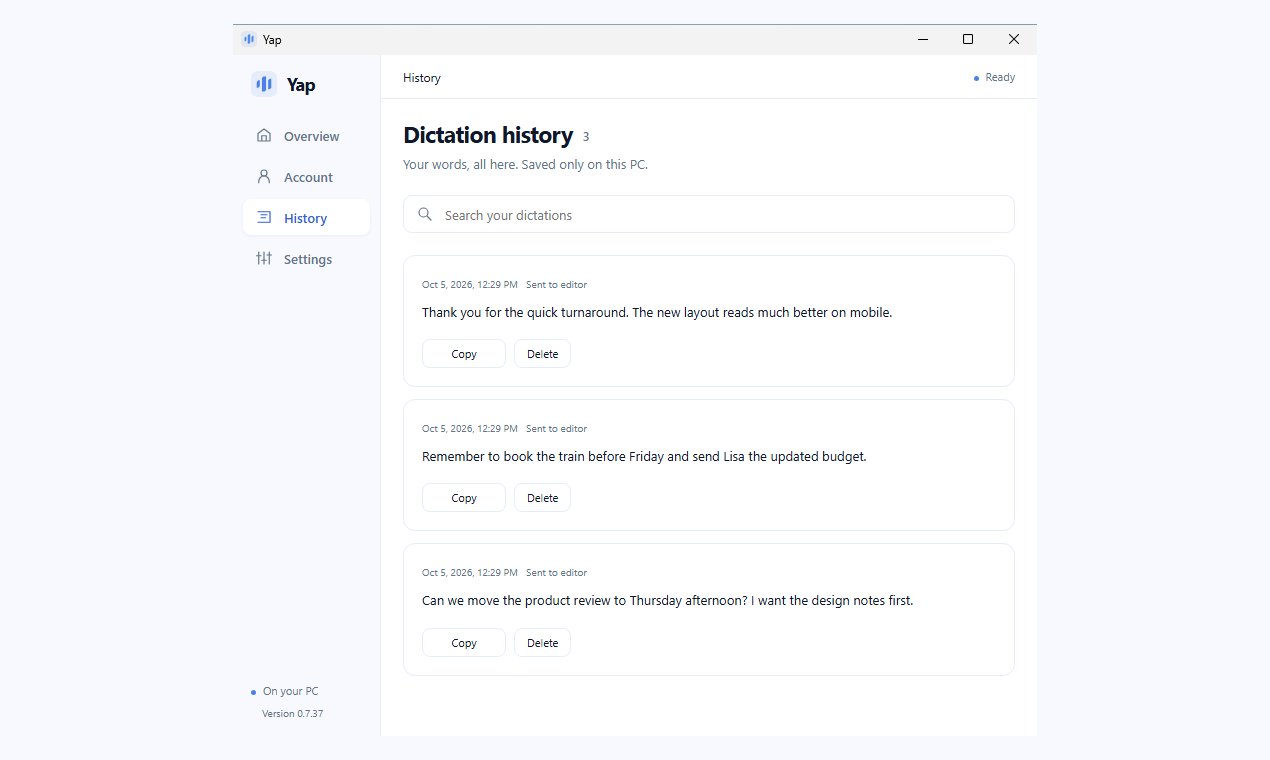The height and width of the screenshot is (760, 1270).
Task: Click the Ready status dot indicator
Action: coord(976,78)
